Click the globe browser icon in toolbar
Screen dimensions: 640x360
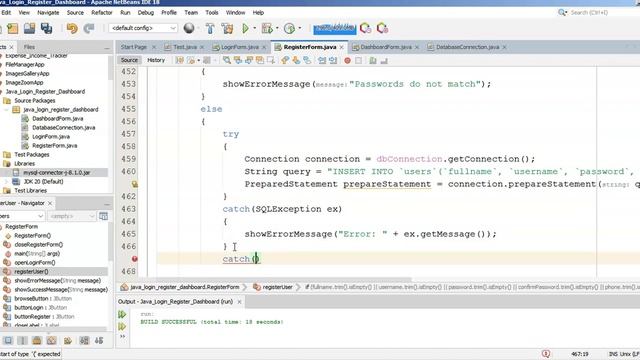(x=189, y=28)
